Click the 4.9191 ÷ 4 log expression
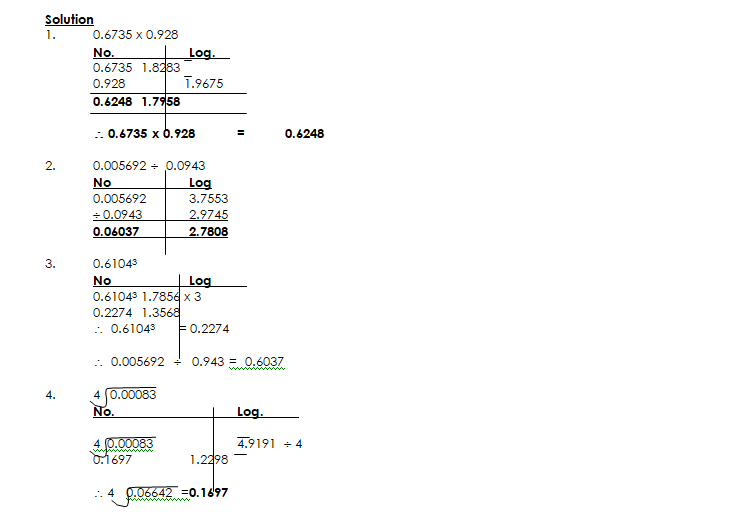This screenshot has width=745, height=530. (269, 444)
